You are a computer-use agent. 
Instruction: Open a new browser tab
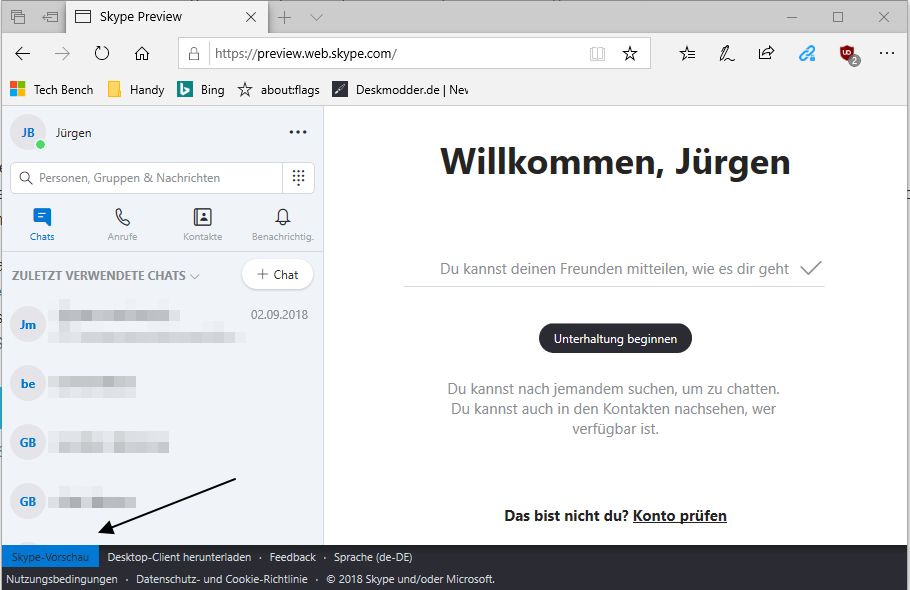click(x=284, y=17)
